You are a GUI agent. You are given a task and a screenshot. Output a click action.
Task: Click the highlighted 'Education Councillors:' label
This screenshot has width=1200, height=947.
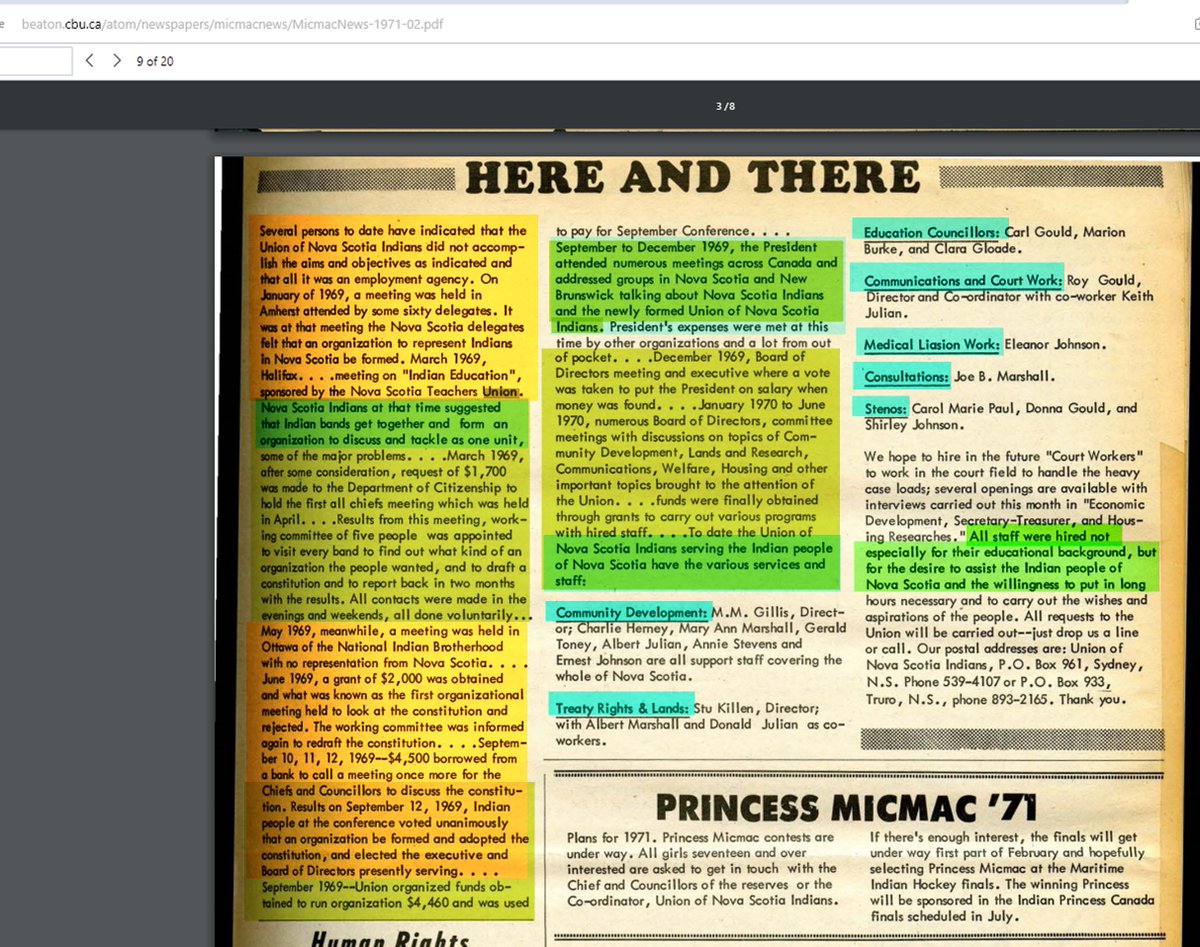931,232
